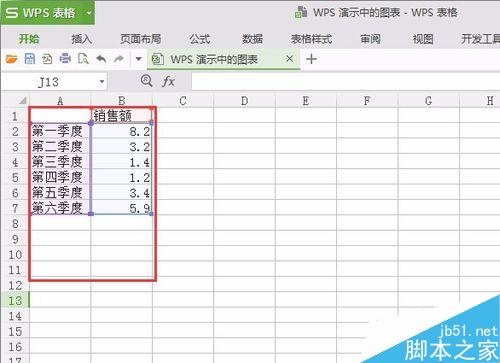The image size is (500, 363).
Task: Click cell with value 8.2
Action: point(122,131)
